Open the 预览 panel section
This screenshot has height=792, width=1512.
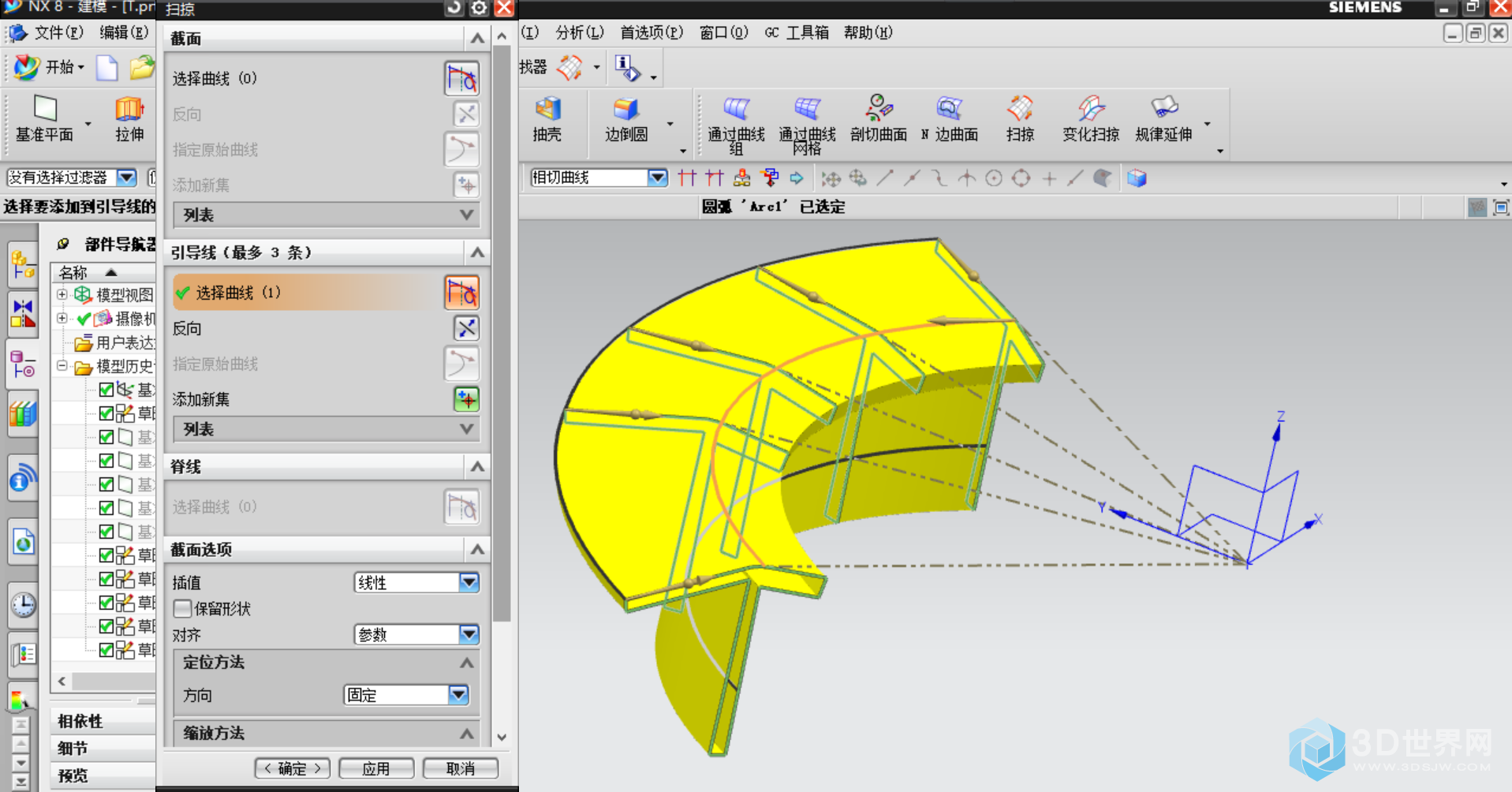tap(103, 775)
